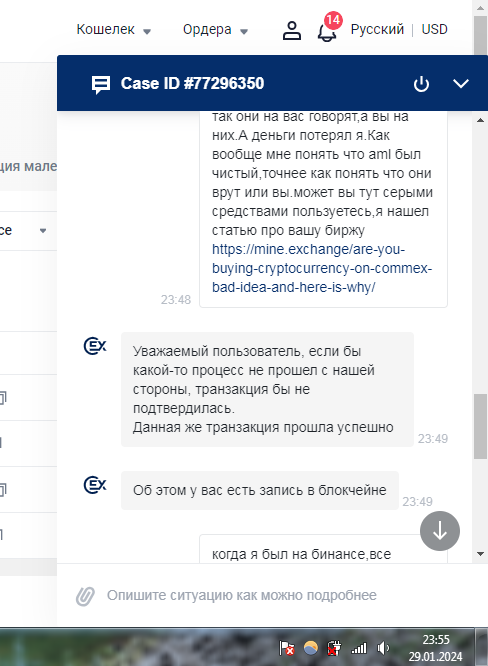Expand the dropdown arrow in the left panel
Image resolution: width=488 pixels, height=666 pixels.
42,231
